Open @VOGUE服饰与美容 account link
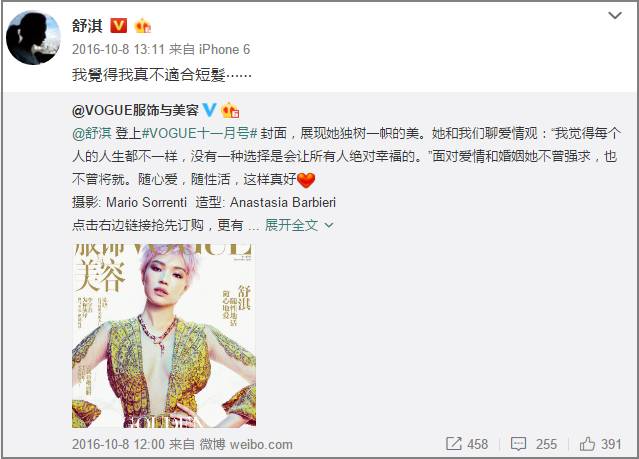The height and width of the screenshot is (459, 639). [x=135, y=110]
